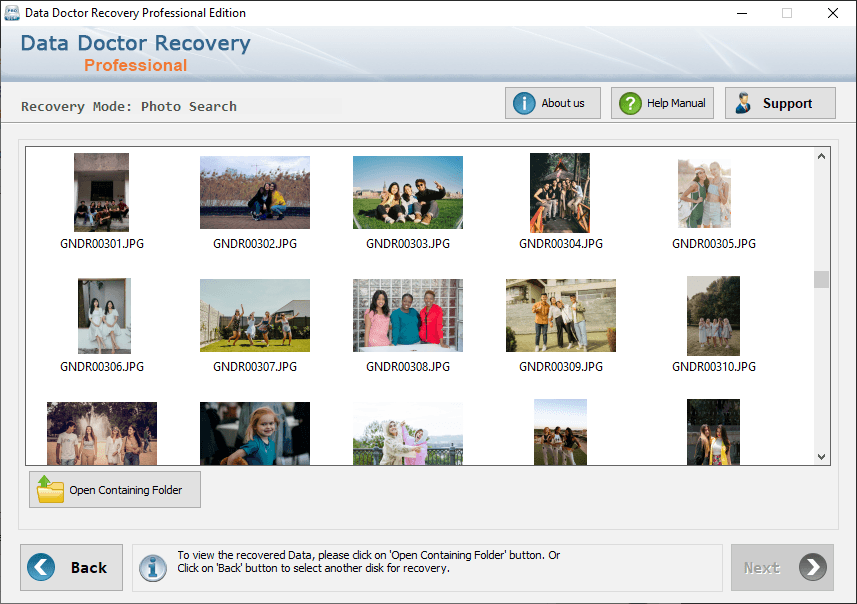Image resolution: width=857 pixels, height=604 pixels.
Task: Click file name GNDR00310.JPG
Action: click(x=714, y=367)
